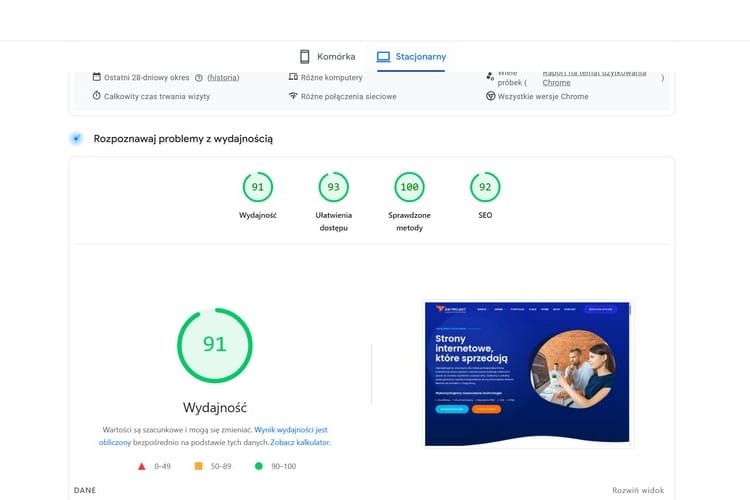Image resolution: width=750 pixels, height=500 pixels.
Task: Click the help icon next to historia
Action: (199, 78)
